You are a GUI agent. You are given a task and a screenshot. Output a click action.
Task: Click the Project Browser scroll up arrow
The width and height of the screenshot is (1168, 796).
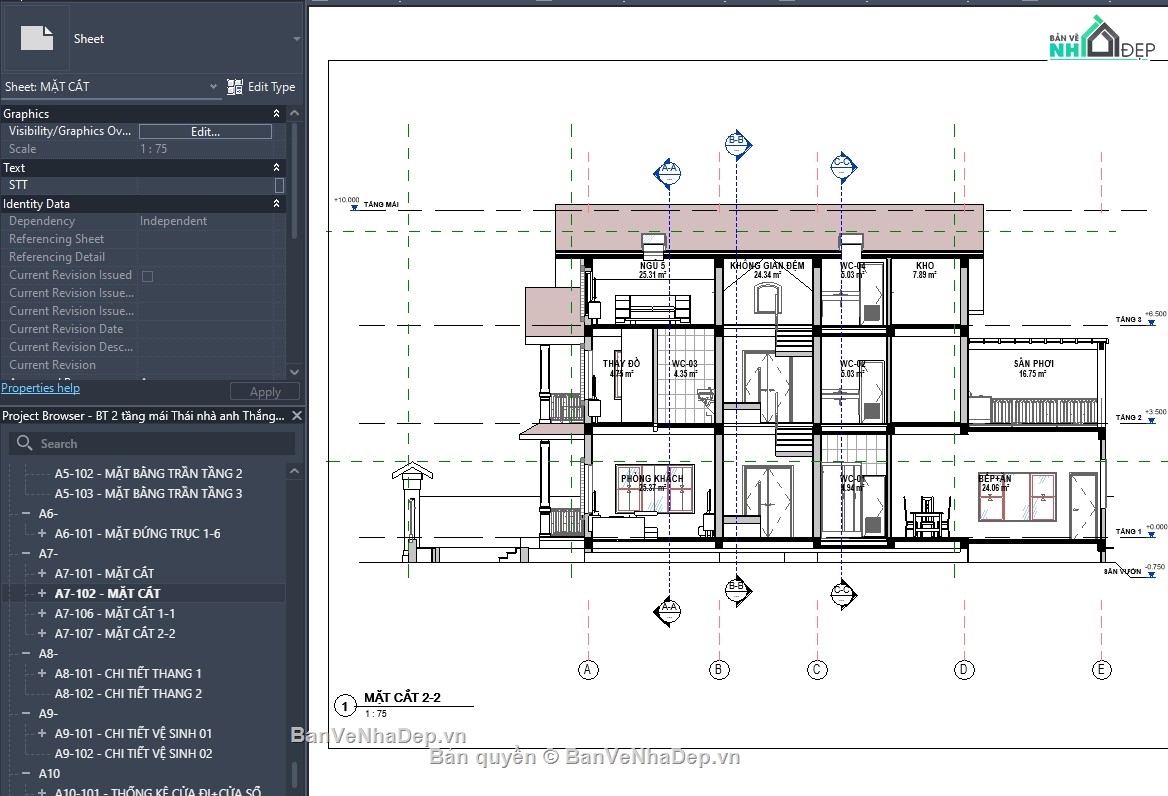pyautogui.click(x=294, y=471)
